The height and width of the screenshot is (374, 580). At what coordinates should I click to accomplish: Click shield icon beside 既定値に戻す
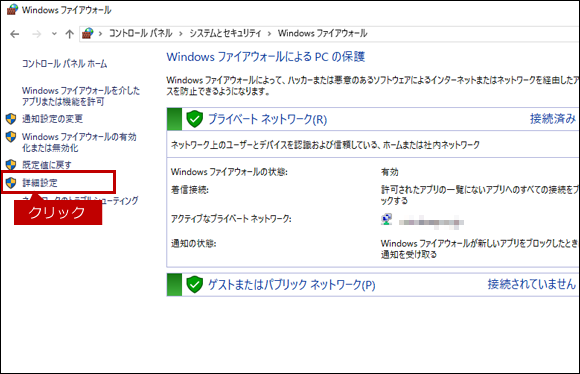point(11,165)
